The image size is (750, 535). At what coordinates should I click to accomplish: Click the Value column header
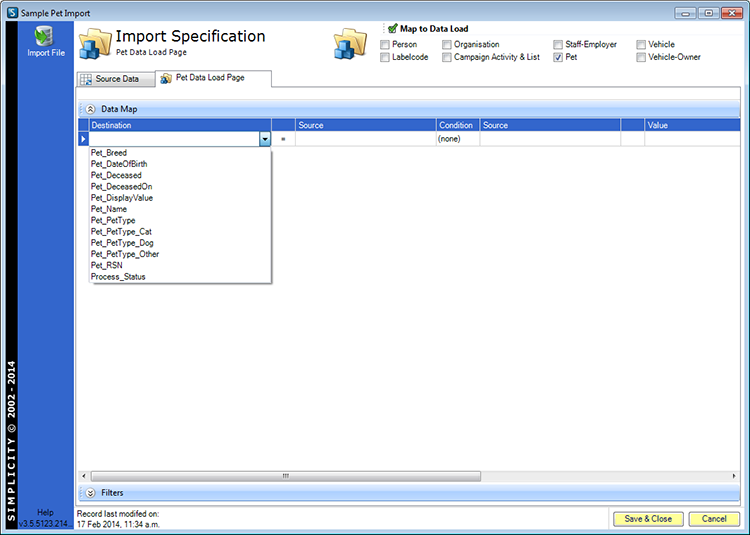click(692, 125)
